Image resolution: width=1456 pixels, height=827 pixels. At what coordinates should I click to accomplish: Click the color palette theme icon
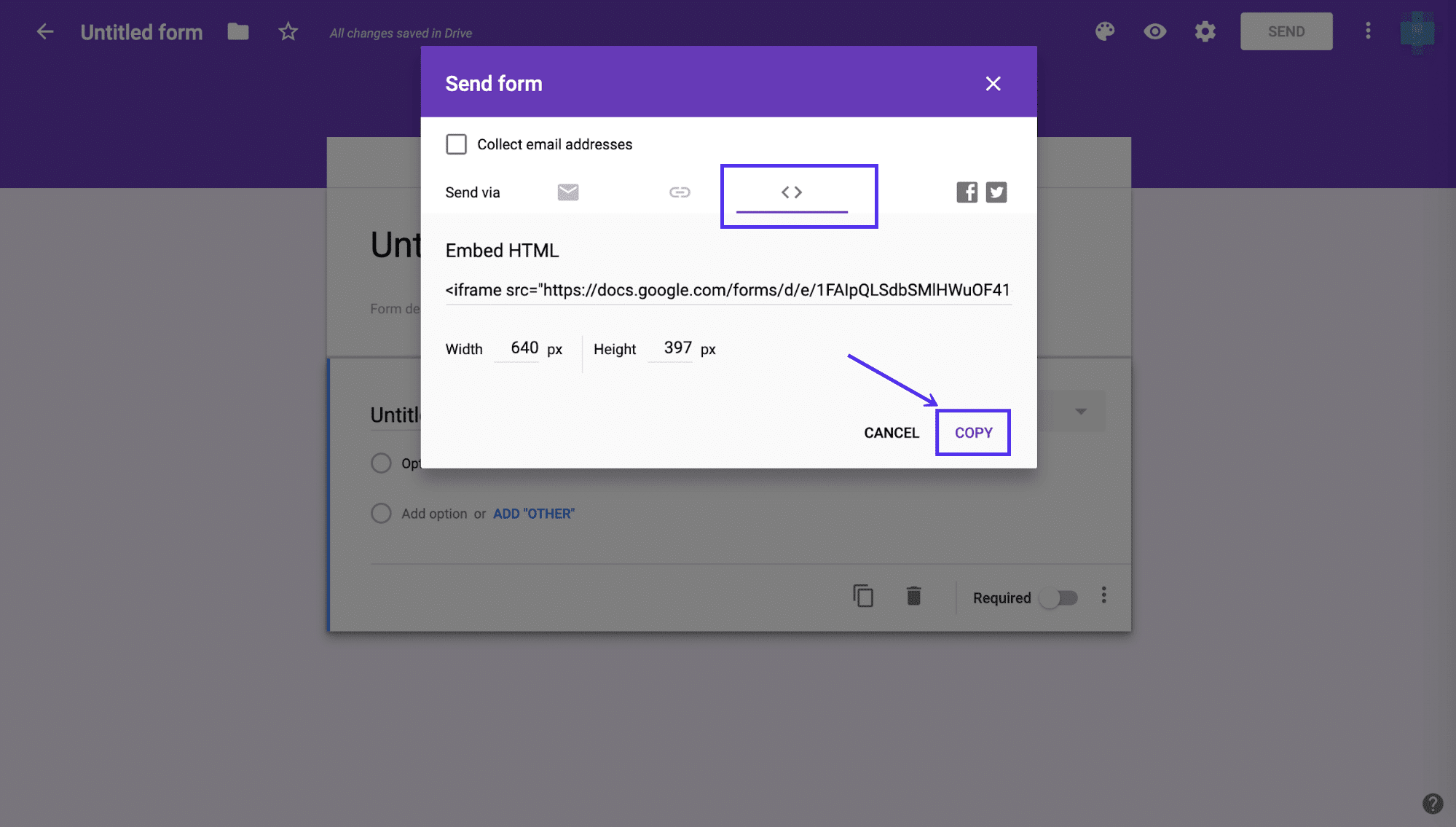1107,30
